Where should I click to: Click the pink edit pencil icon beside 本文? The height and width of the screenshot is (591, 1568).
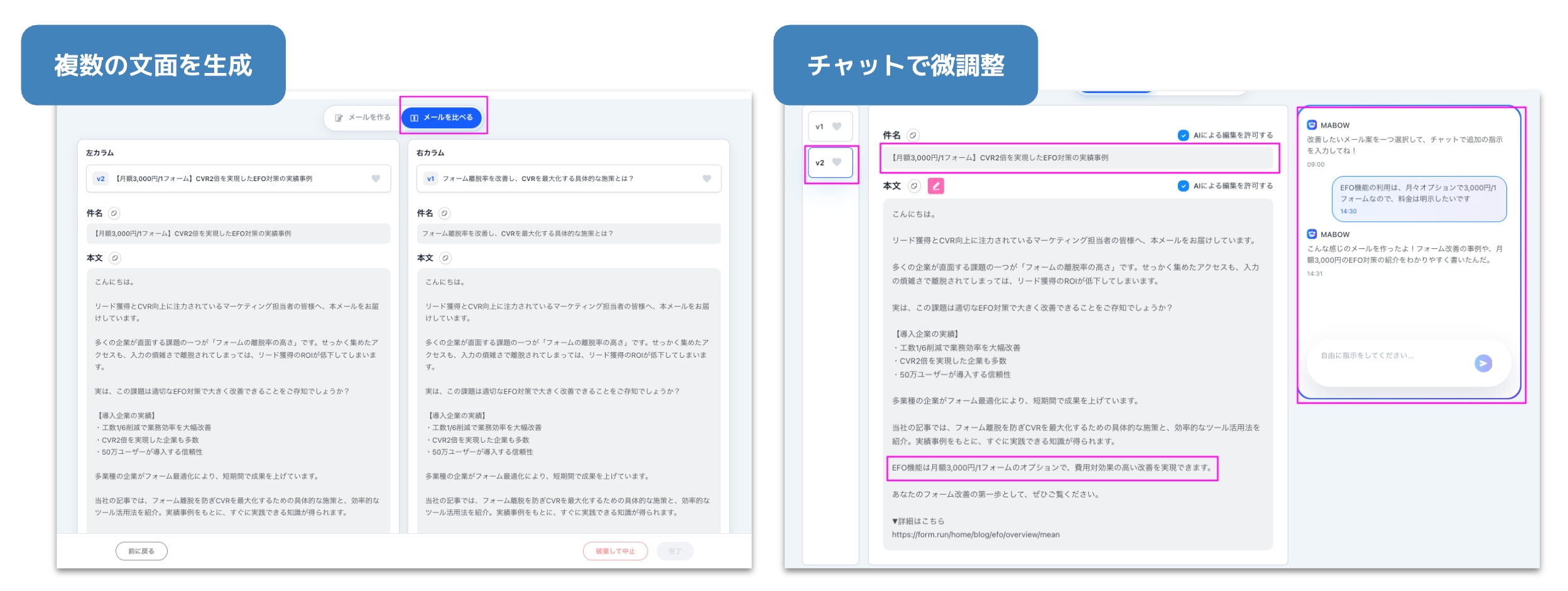point(935,186)
